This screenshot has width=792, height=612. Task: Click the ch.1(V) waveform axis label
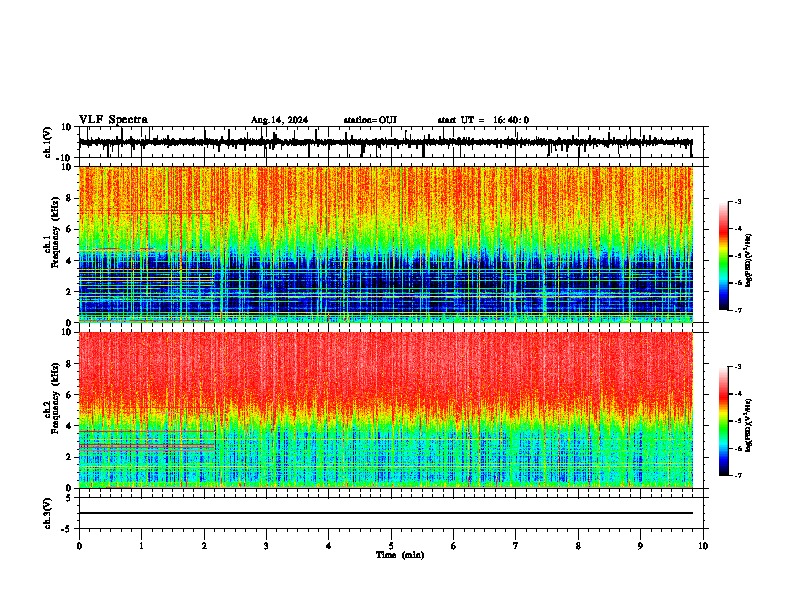pyautogui.click(x=48, y=142)
